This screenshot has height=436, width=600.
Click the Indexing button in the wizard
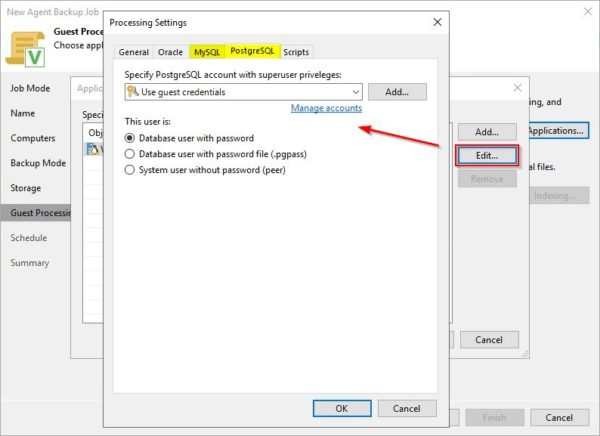click(558, 196)
